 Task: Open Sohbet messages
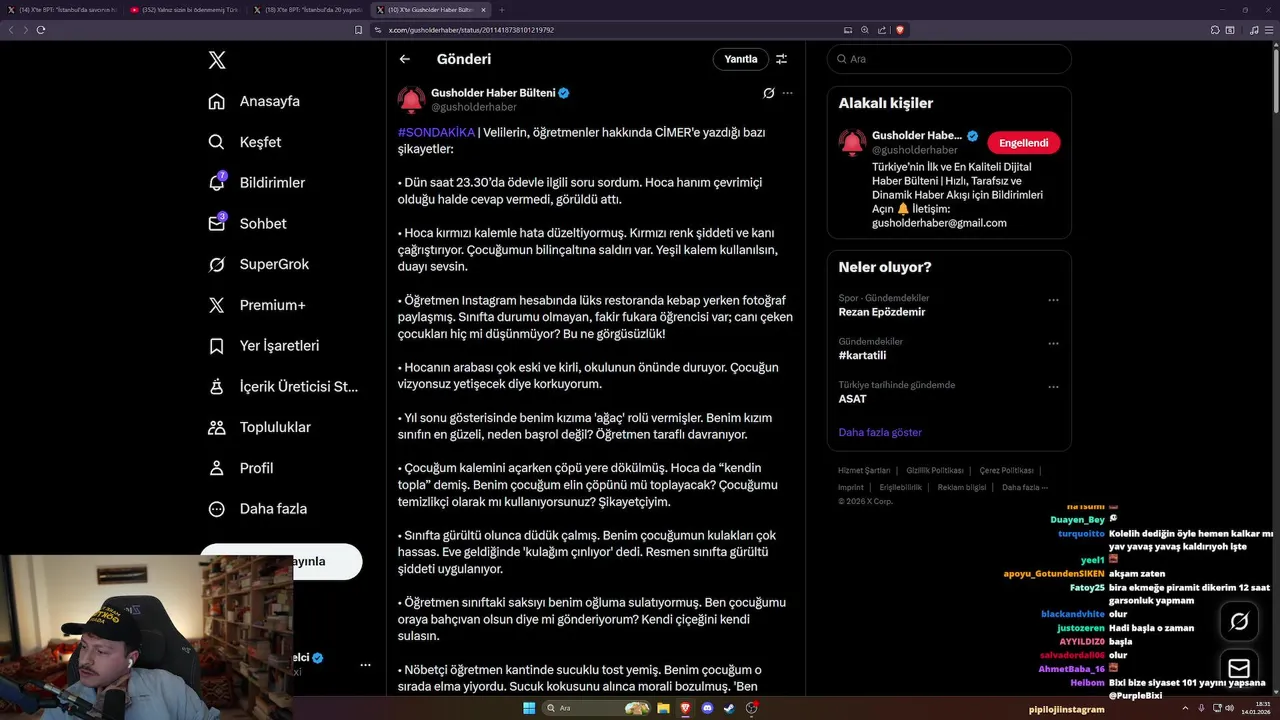pos(247,224)
